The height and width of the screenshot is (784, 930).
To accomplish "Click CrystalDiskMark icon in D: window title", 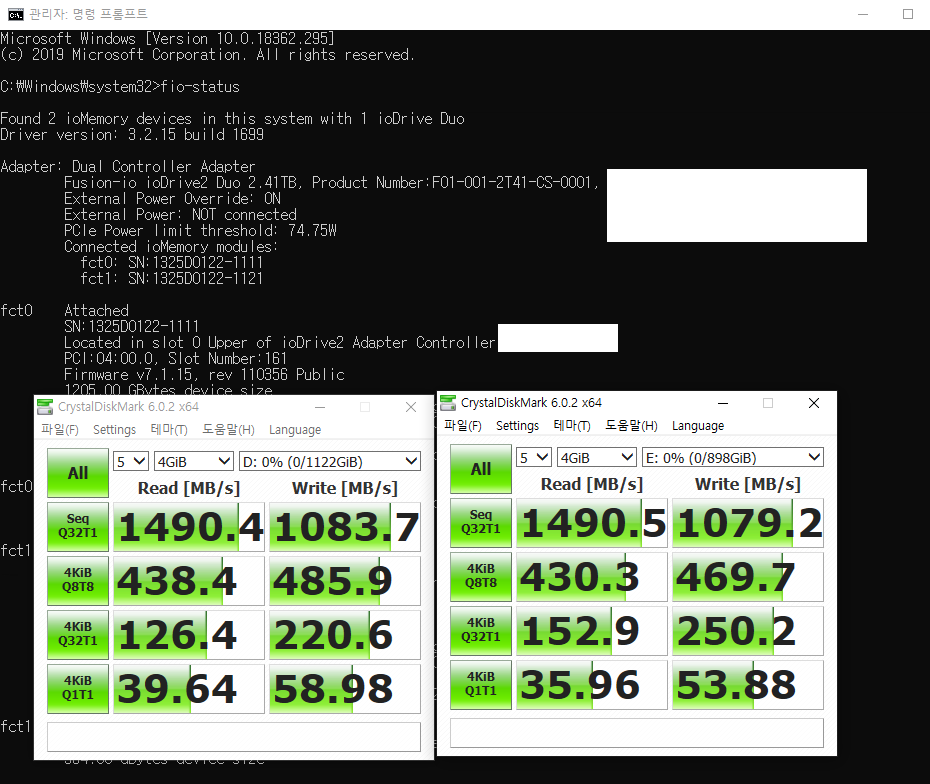I will click(45, 407).
